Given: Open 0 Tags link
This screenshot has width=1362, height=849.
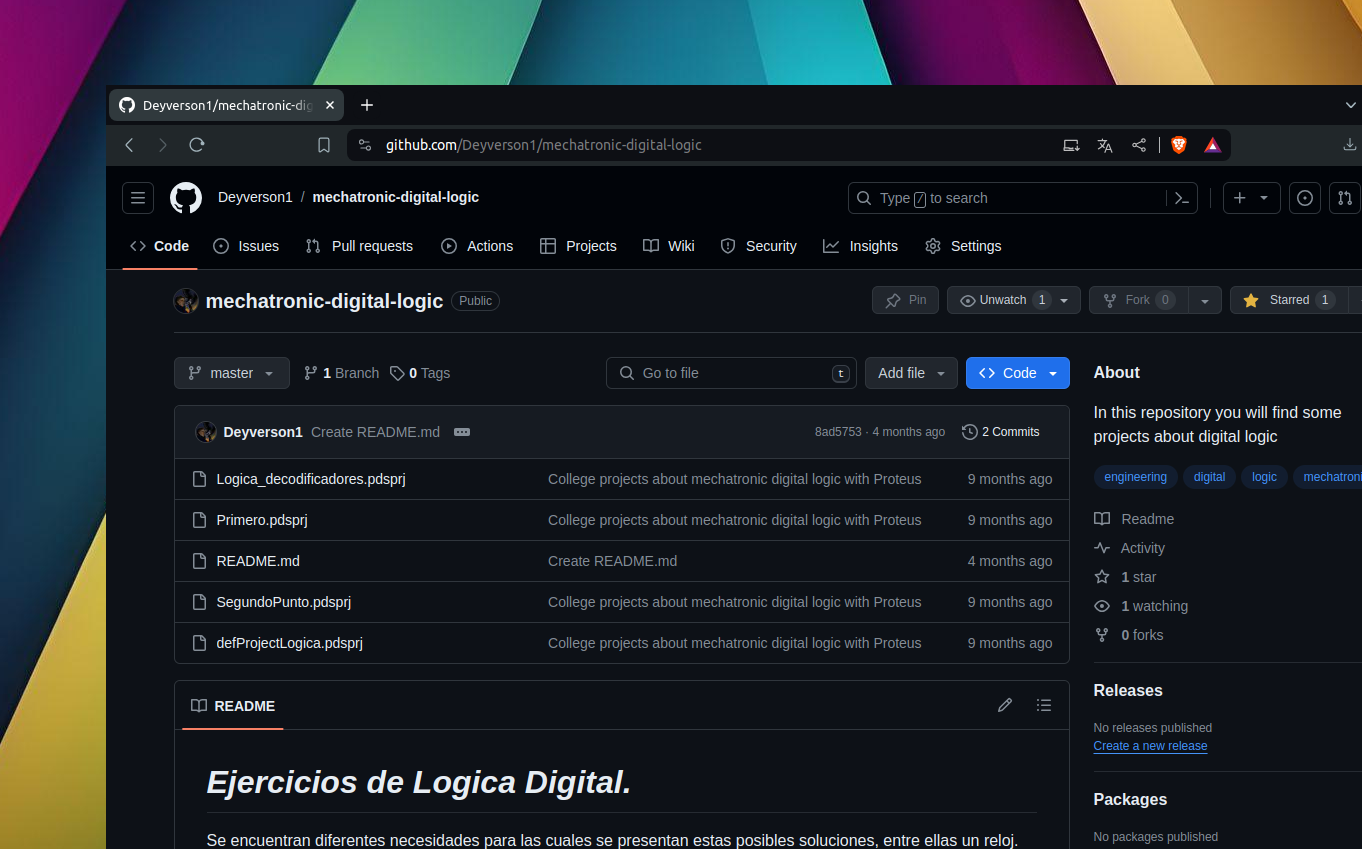Looking at the screenshot, I should 420,373.
